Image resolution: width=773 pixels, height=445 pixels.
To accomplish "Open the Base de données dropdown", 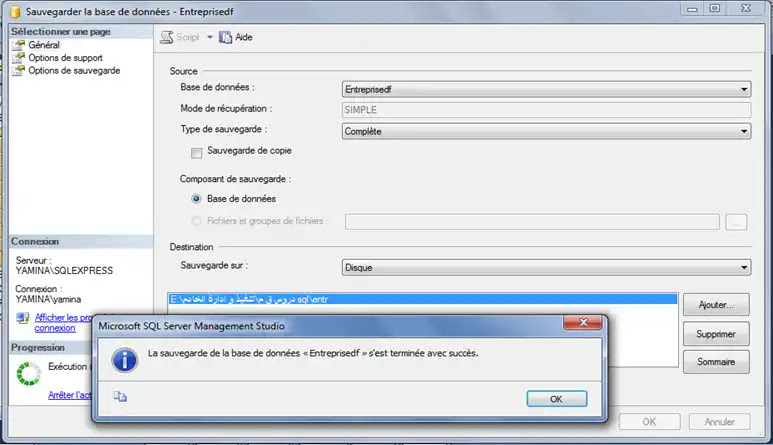I will point(546,89).
